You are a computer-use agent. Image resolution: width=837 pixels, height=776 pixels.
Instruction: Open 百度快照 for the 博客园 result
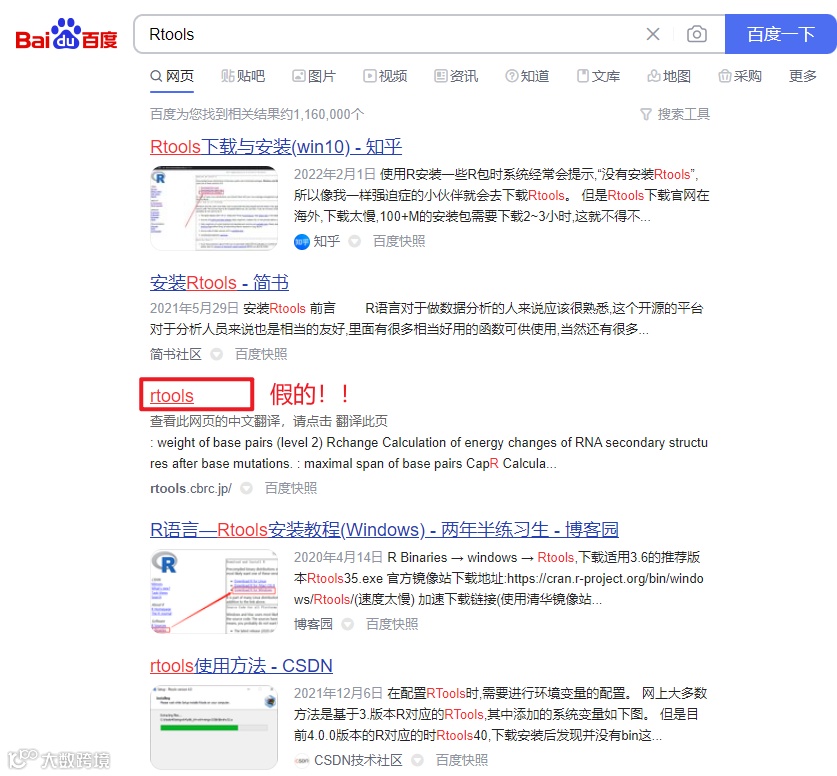pyautogui.click(x=392, y=624)
